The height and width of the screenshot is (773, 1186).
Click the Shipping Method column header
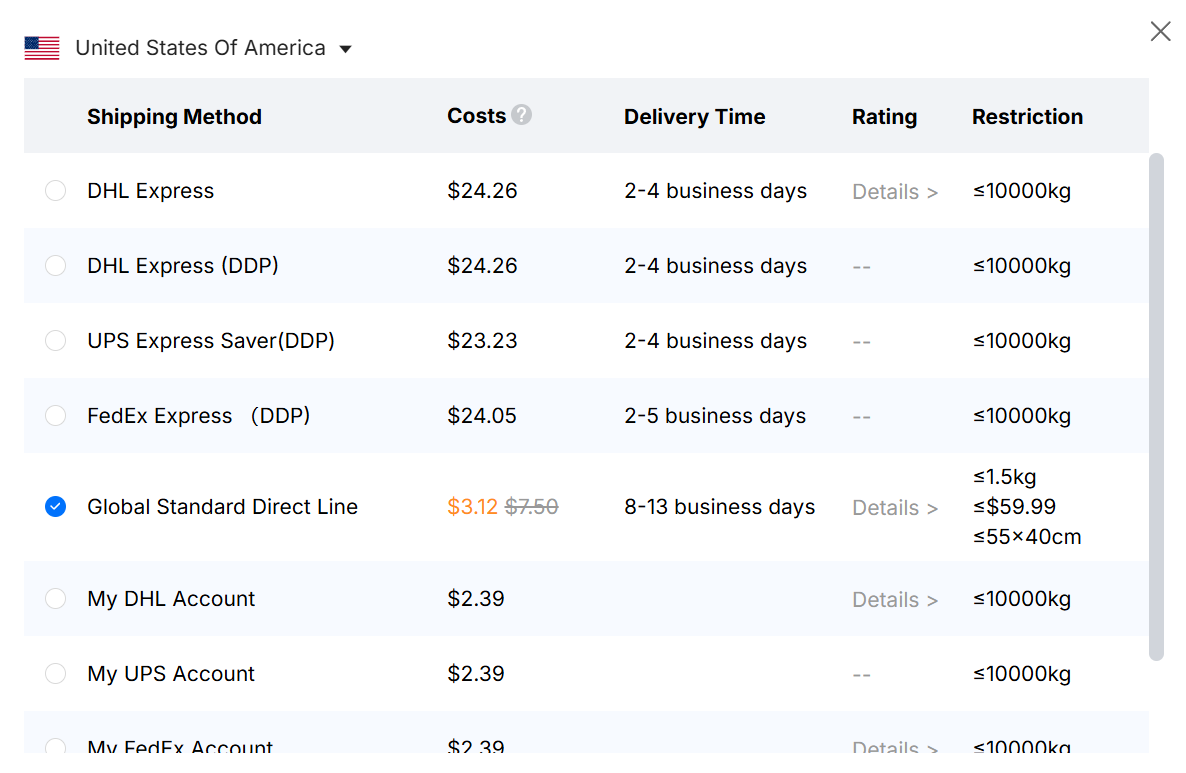click(174, 117)
